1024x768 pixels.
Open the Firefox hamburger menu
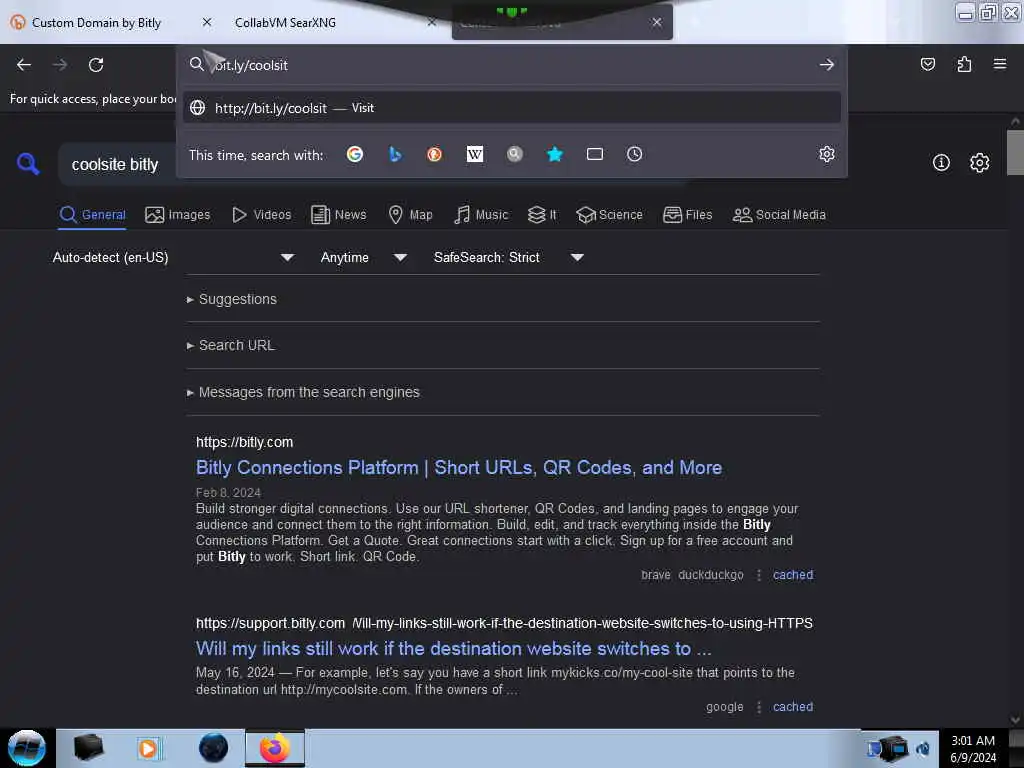pos(1000,64)
